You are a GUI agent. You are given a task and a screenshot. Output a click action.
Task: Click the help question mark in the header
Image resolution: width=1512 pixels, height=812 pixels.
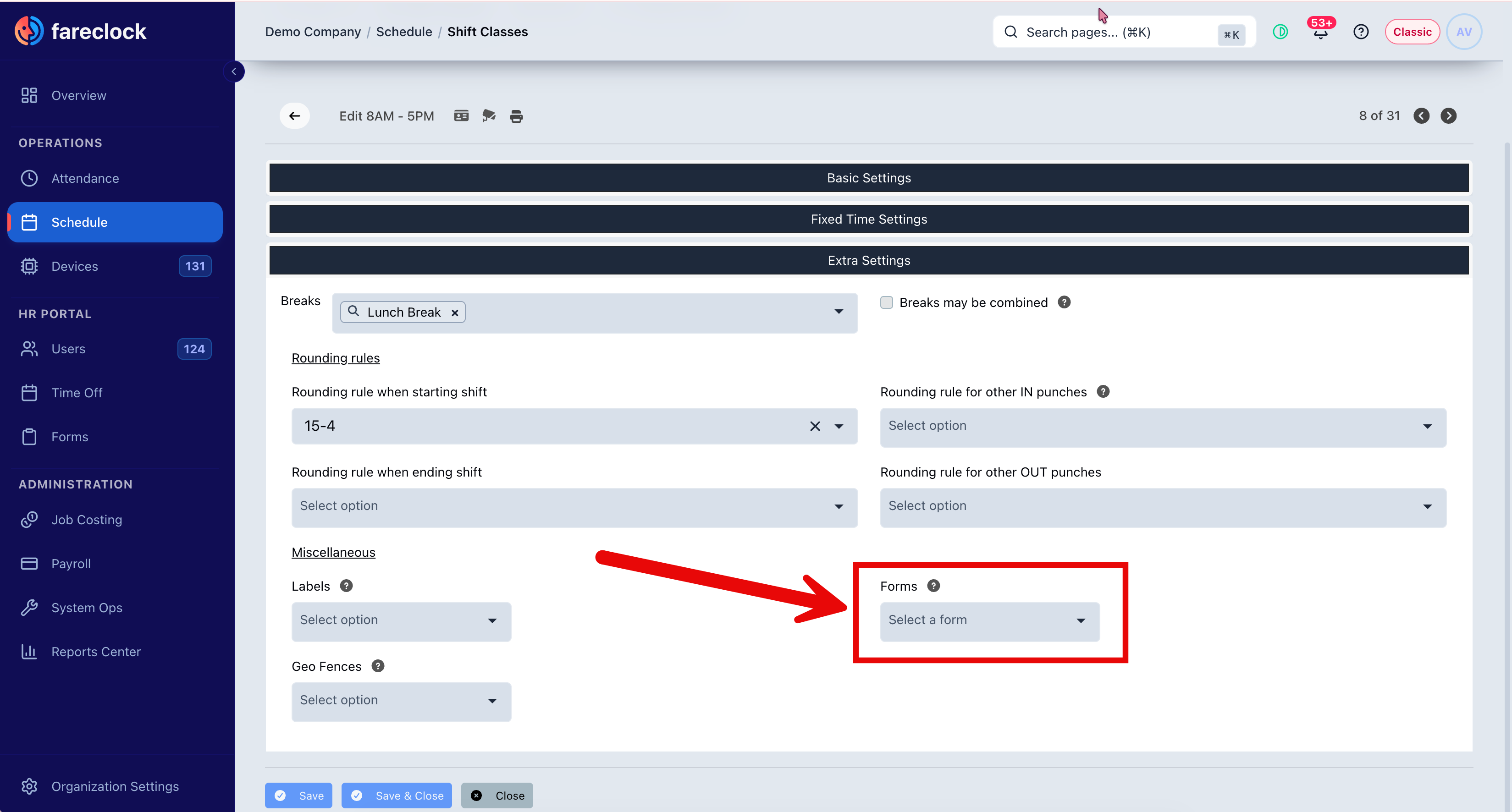pos(1361,32)
